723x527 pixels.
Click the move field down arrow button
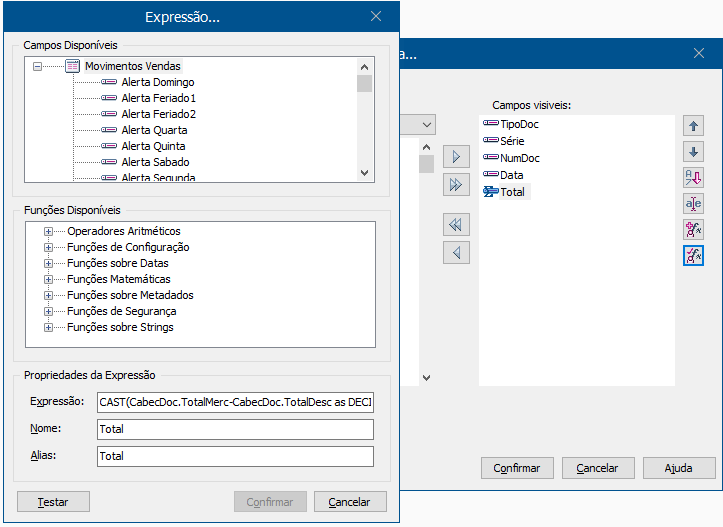(694, 152)
